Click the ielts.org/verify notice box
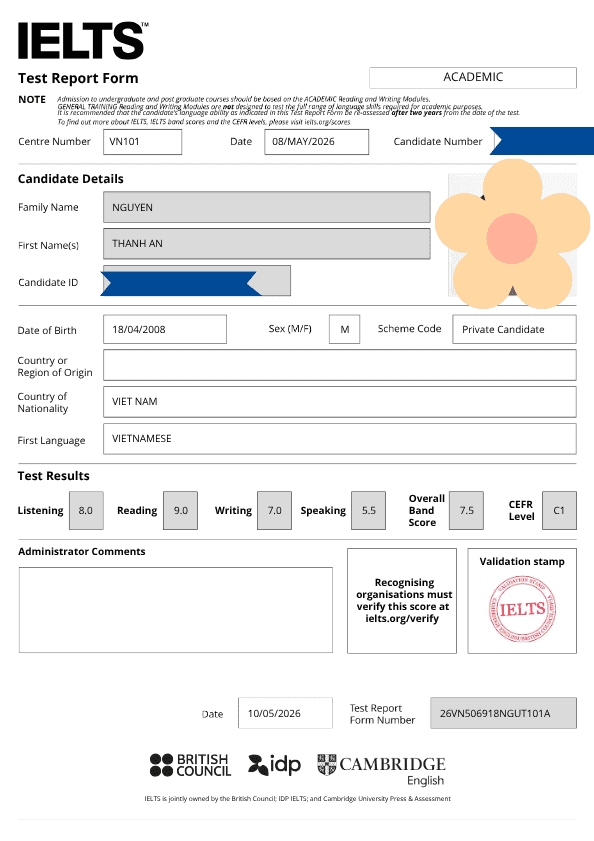594x841 pixels. tap(402, 601)
